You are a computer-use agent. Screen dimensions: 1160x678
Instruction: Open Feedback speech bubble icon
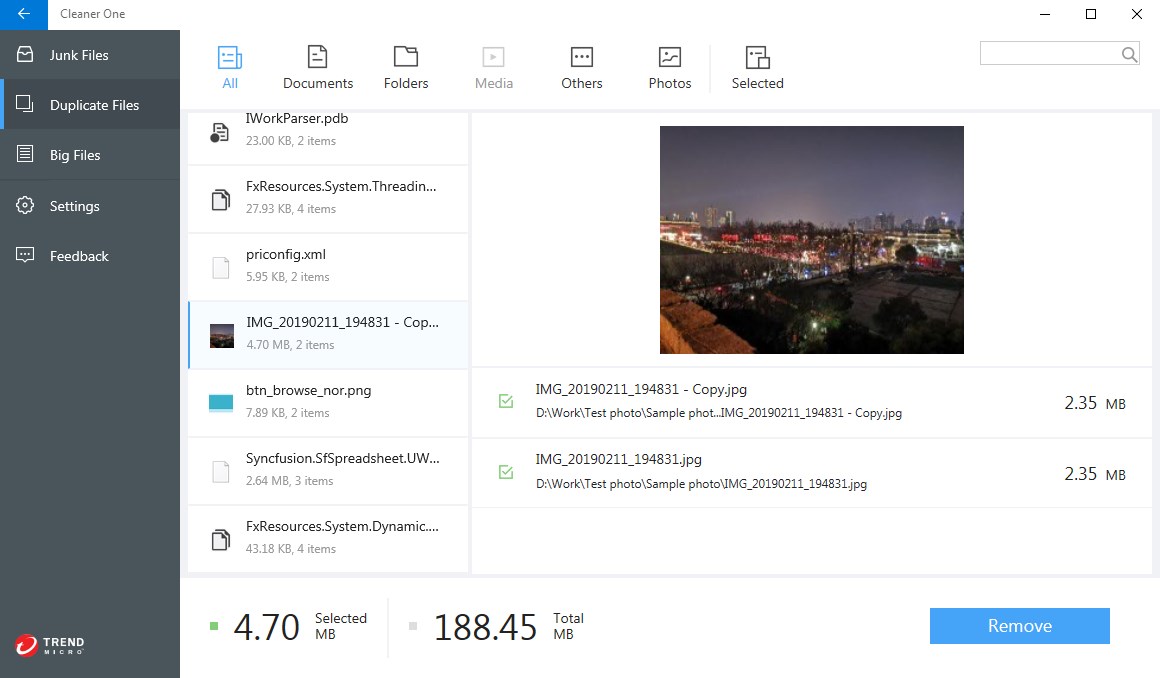(25, 255)
